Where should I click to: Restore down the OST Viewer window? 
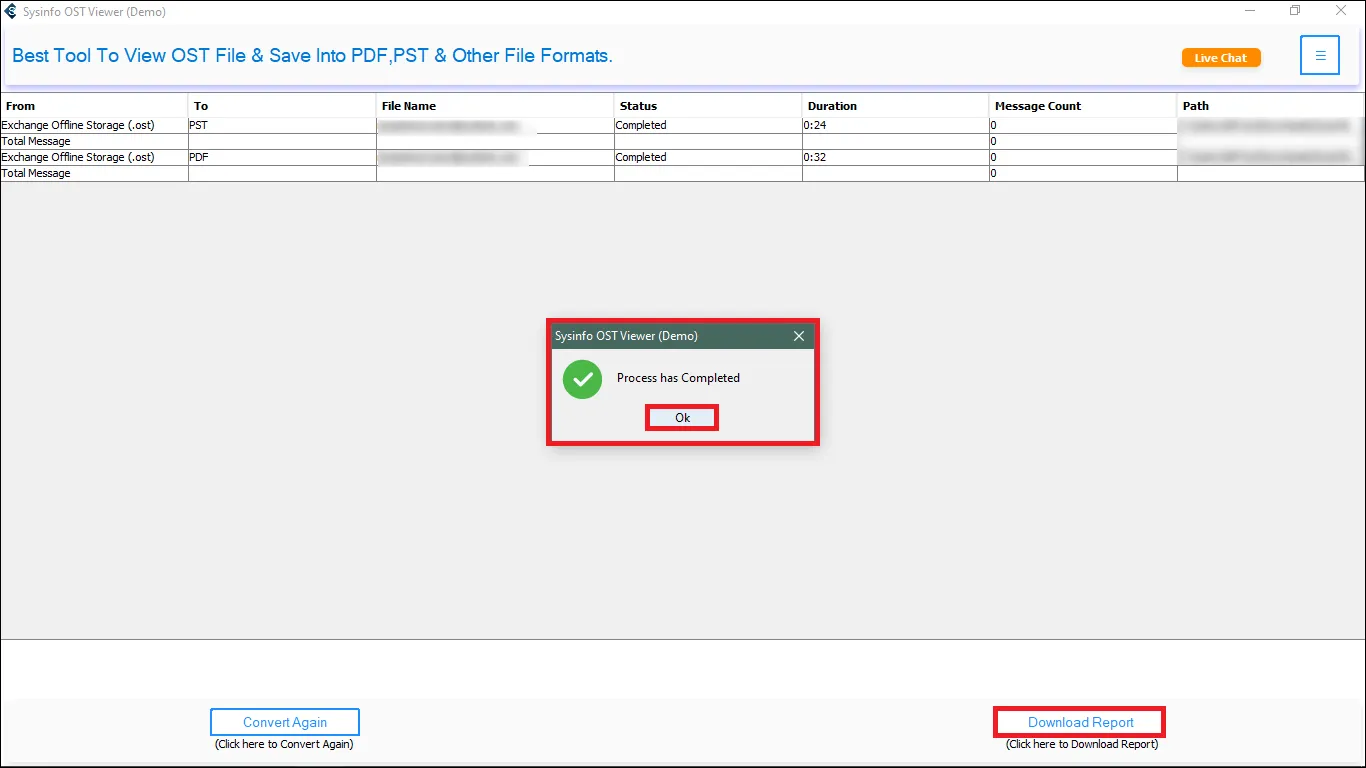click(1295, 12)
